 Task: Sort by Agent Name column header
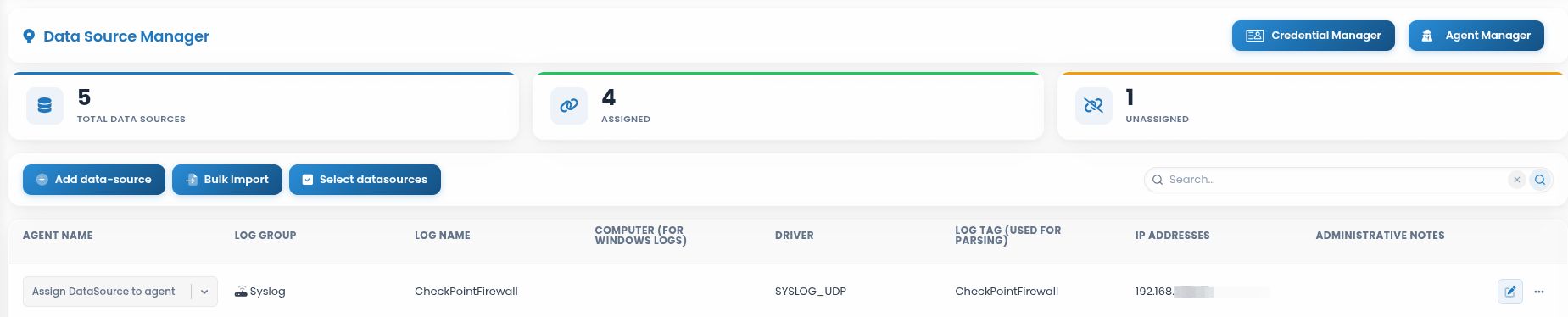click(x=58, y=236)
